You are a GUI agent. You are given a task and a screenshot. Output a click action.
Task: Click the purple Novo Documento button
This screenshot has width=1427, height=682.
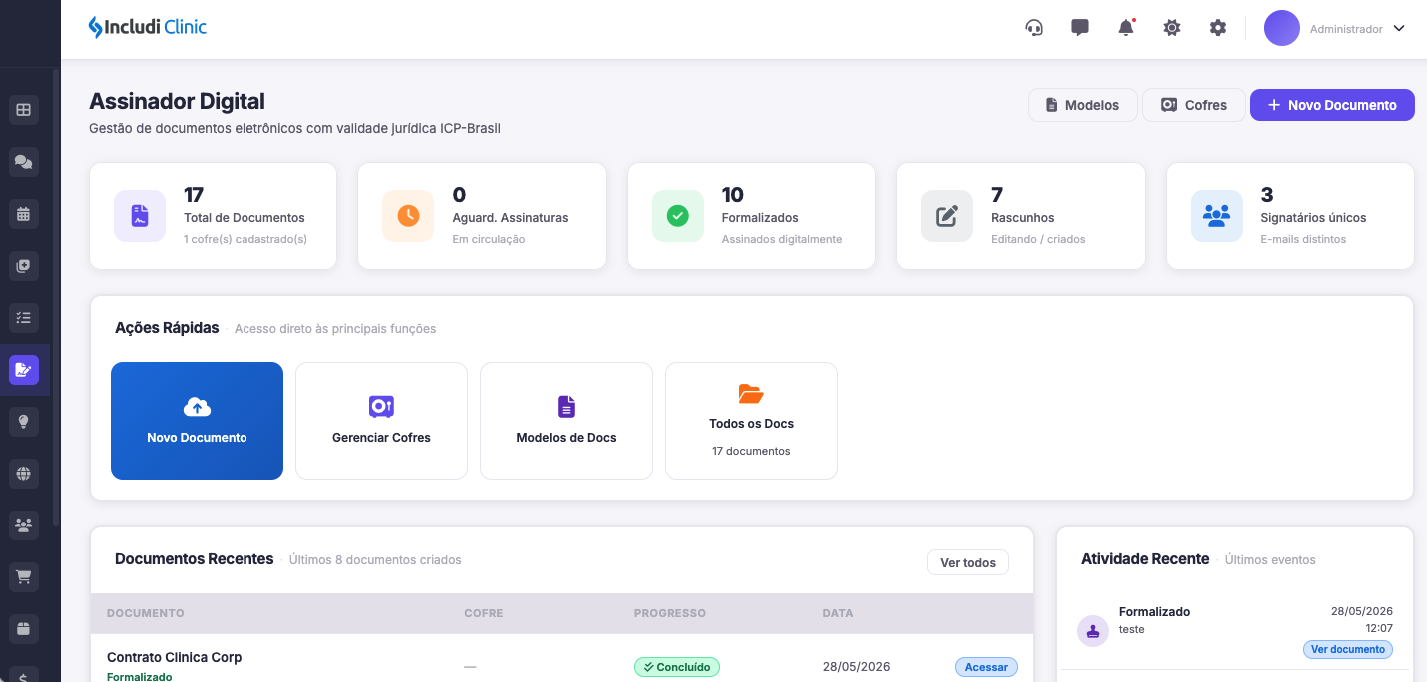coord(1332,105)
